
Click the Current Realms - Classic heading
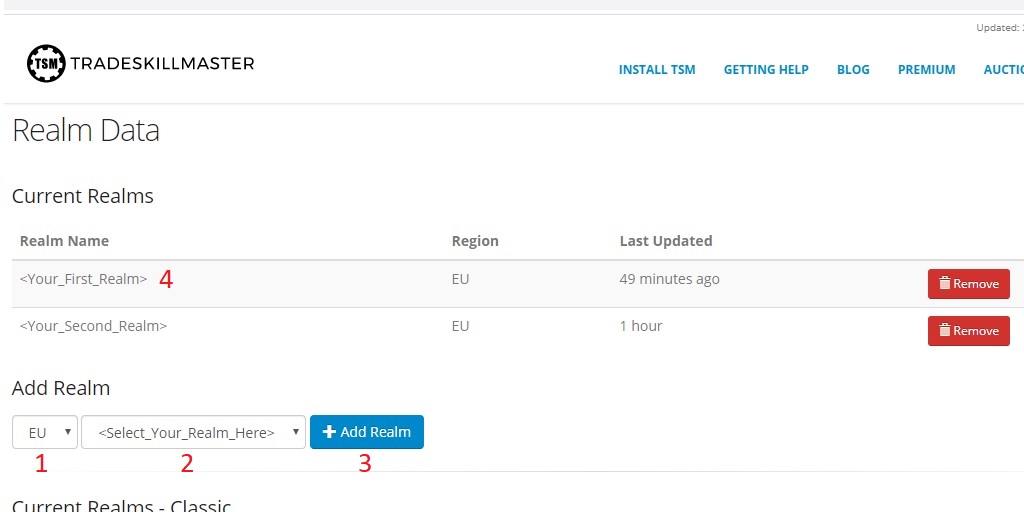tap(121, 504)
